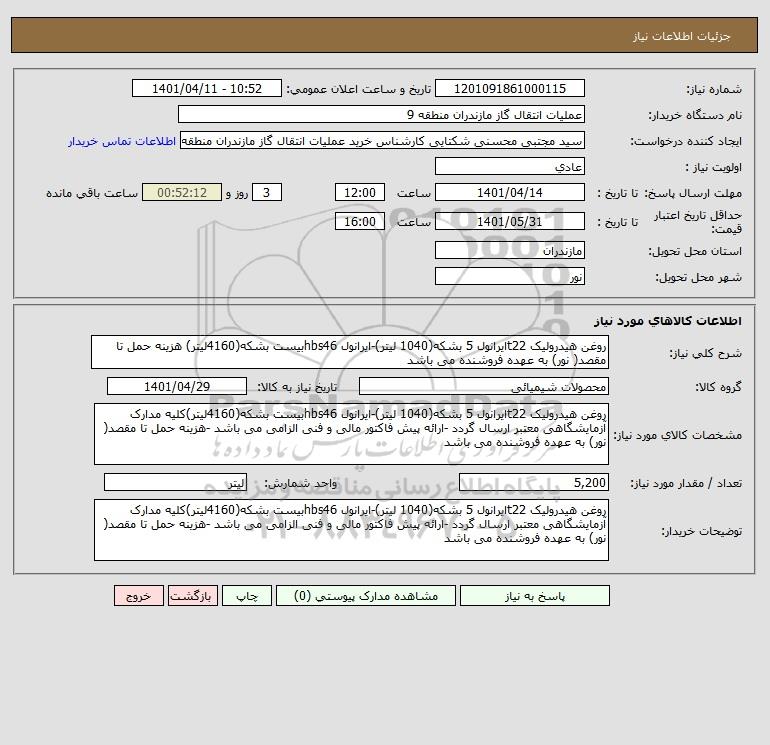The image size is (770, 745).
Task: Click the 'بازگشت' back button
Action: tap(192, 596)
